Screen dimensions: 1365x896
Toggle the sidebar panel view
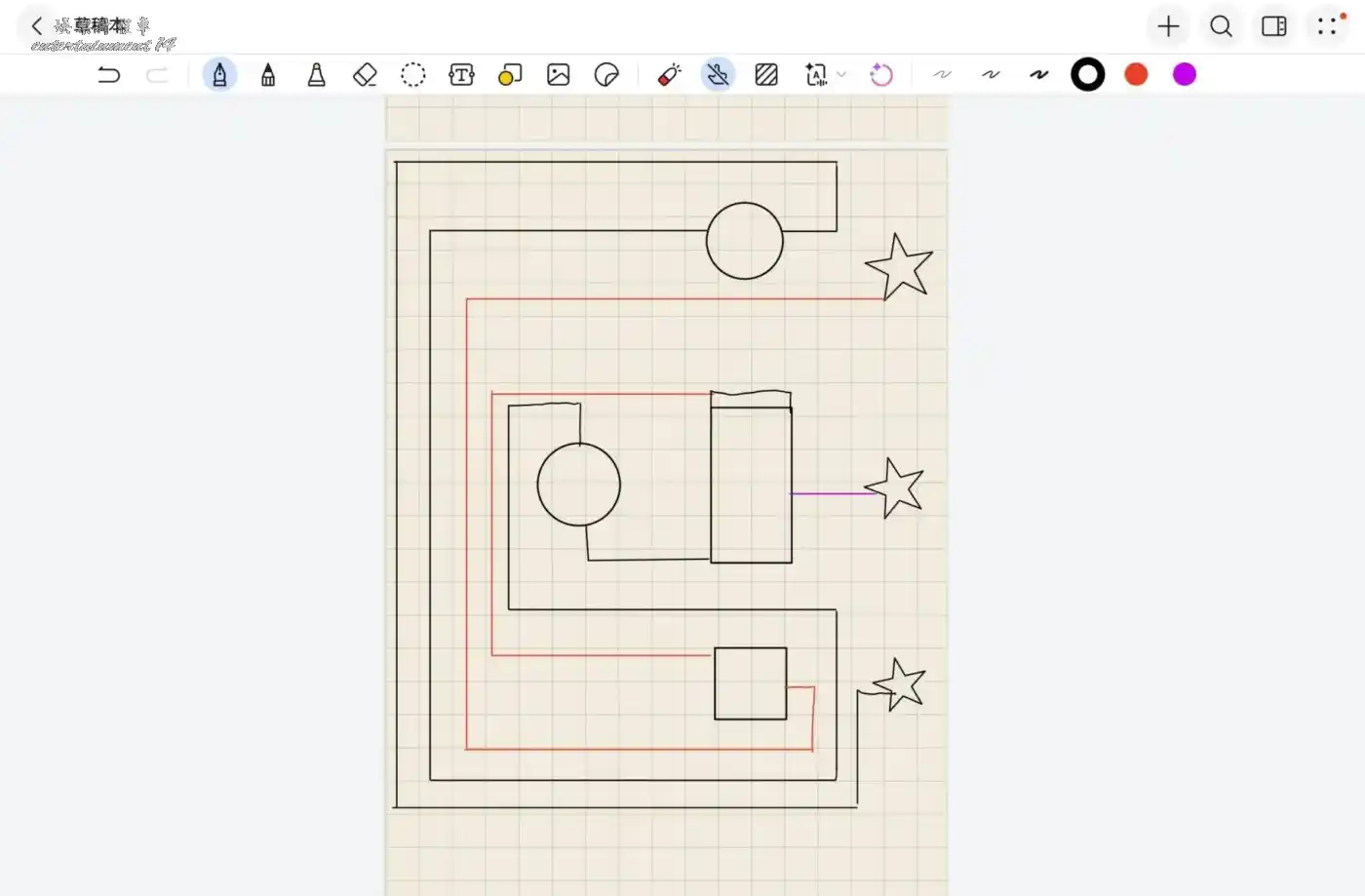[x=1274, y=26]
